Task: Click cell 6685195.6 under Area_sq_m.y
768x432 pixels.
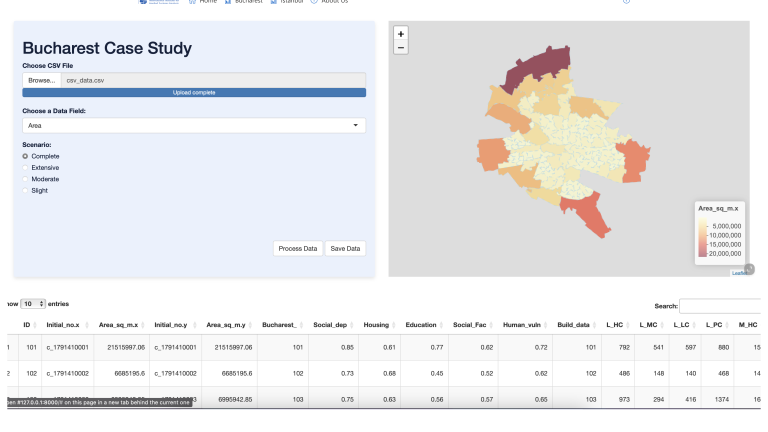Action: pos(237,373)
